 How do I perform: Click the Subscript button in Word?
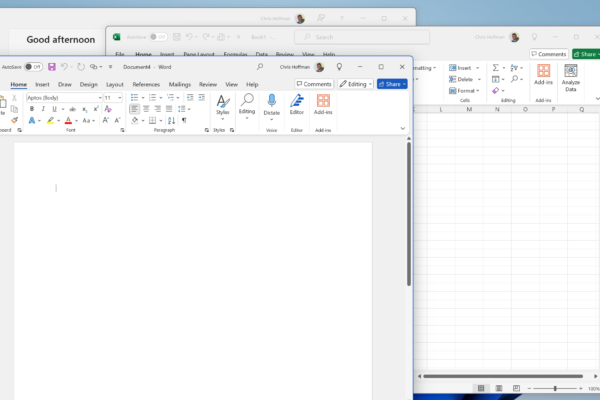[85, 109]
